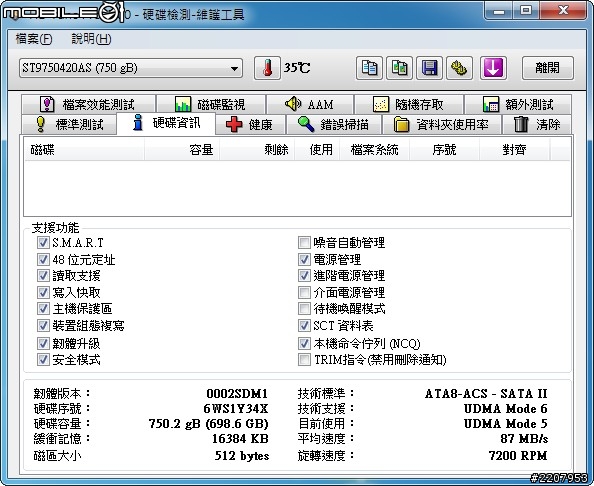Toggle the 本機命令佇列 (NCQ) checkbox
Screen dimensions: 594x486
304,343
